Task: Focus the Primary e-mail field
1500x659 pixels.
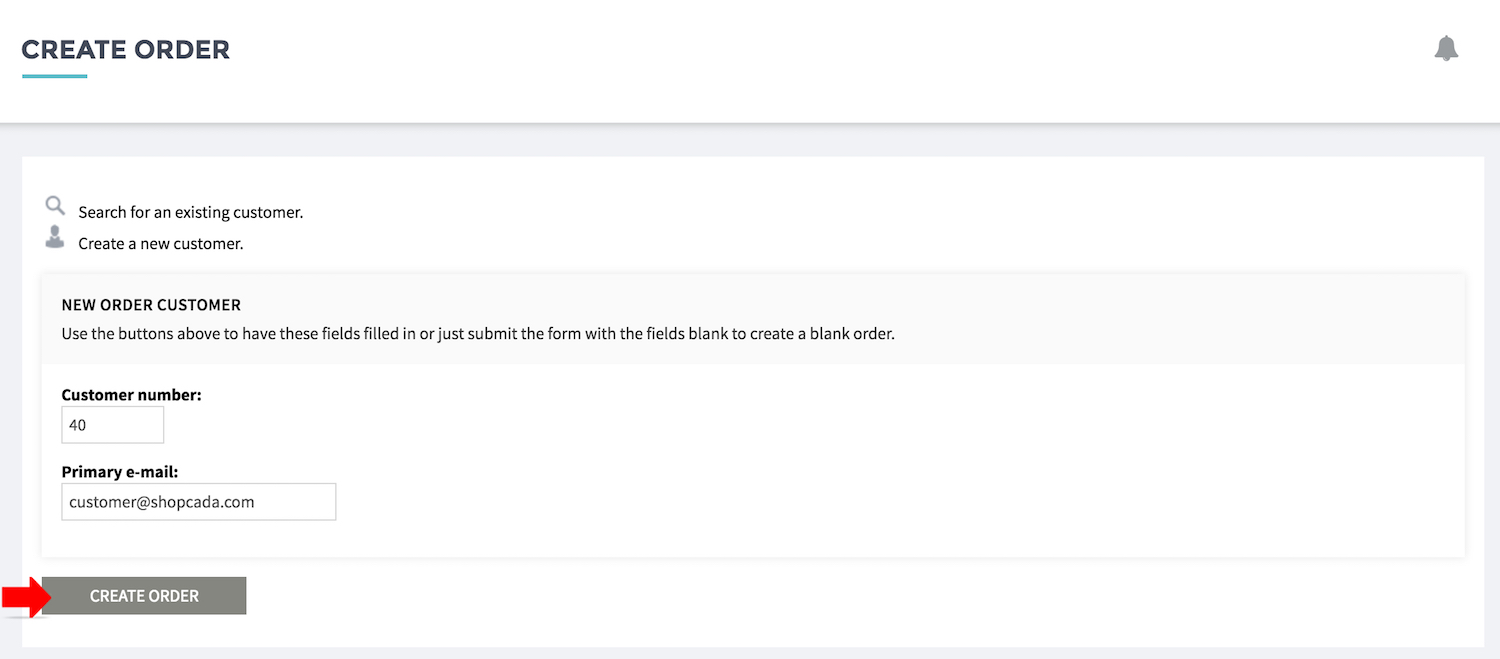Action: (199, 502)
